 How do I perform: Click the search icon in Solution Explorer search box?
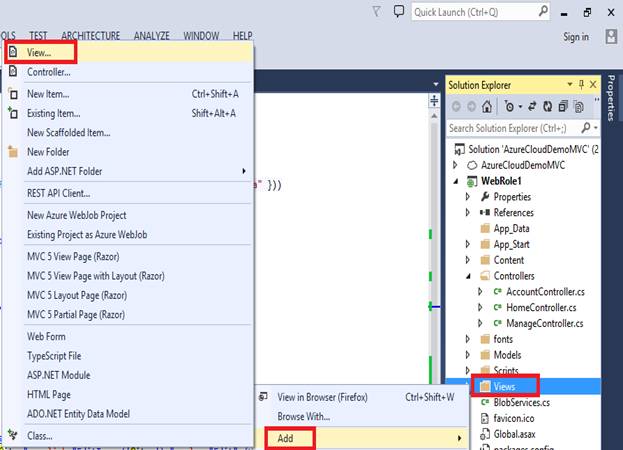(x=586, y=127)
